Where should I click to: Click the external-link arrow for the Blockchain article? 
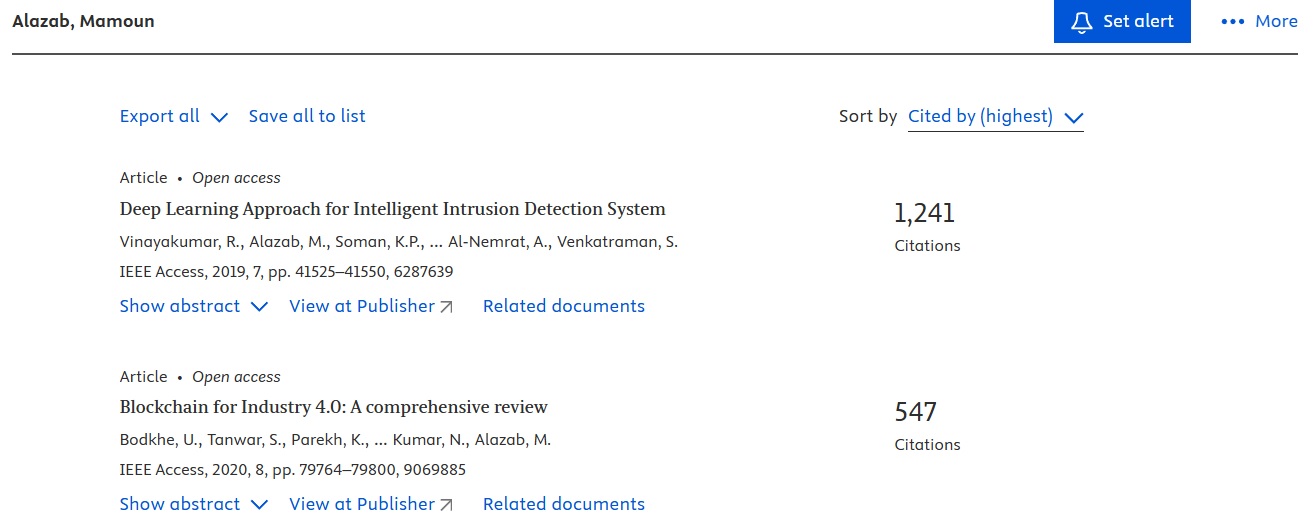[x=447, y=505]
